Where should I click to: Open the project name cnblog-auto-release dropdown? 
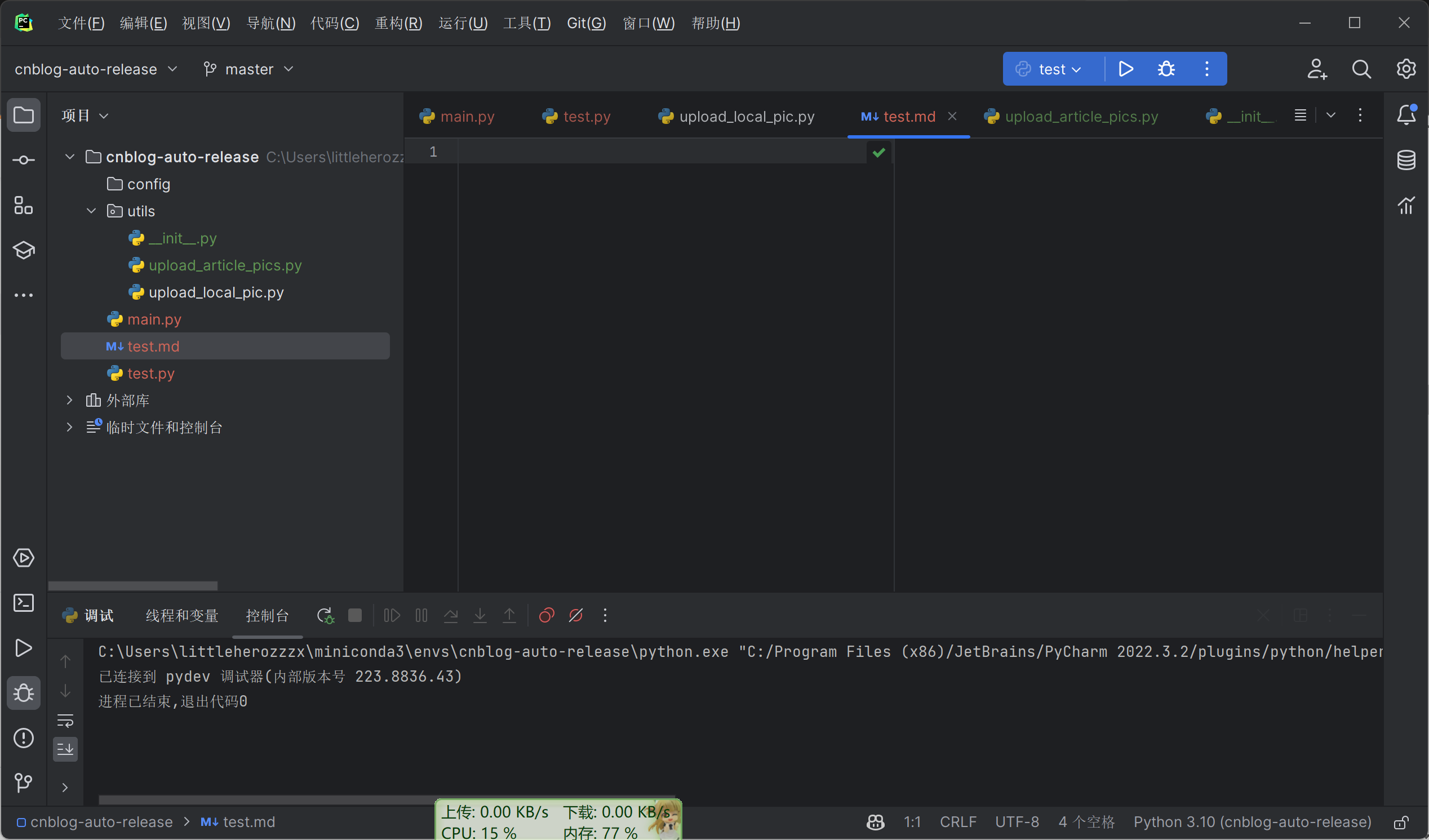96,69
